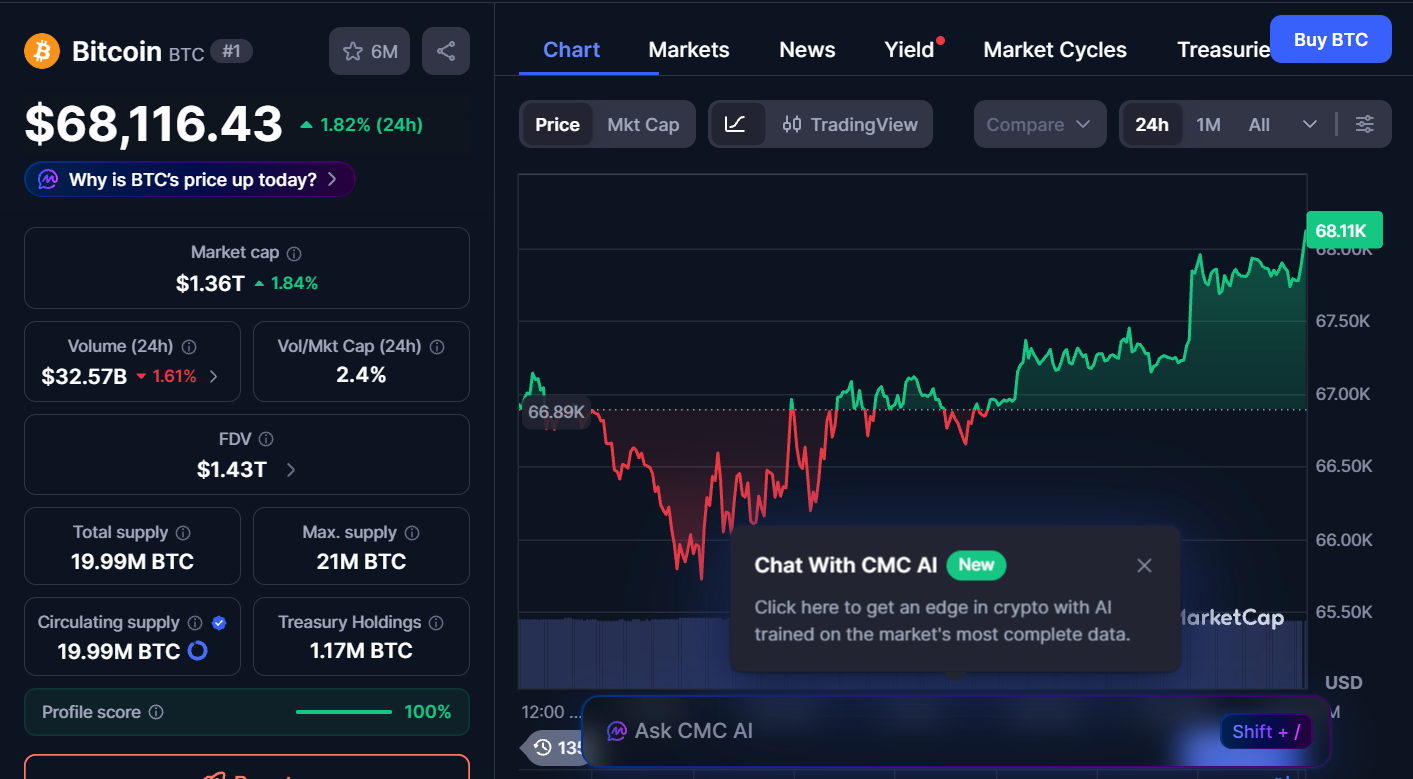
Task: Close the Chat With CMC AI popup
Action: (1144, 566)
